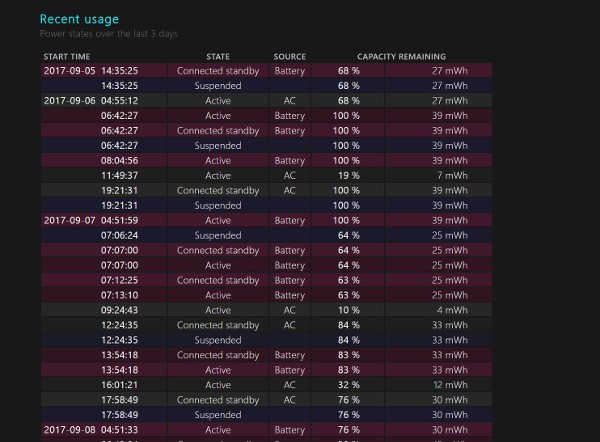Image resolution: width=600 pixels, height=442 pixels.
Task: Click the STATE column header
Action: [217, 56]
